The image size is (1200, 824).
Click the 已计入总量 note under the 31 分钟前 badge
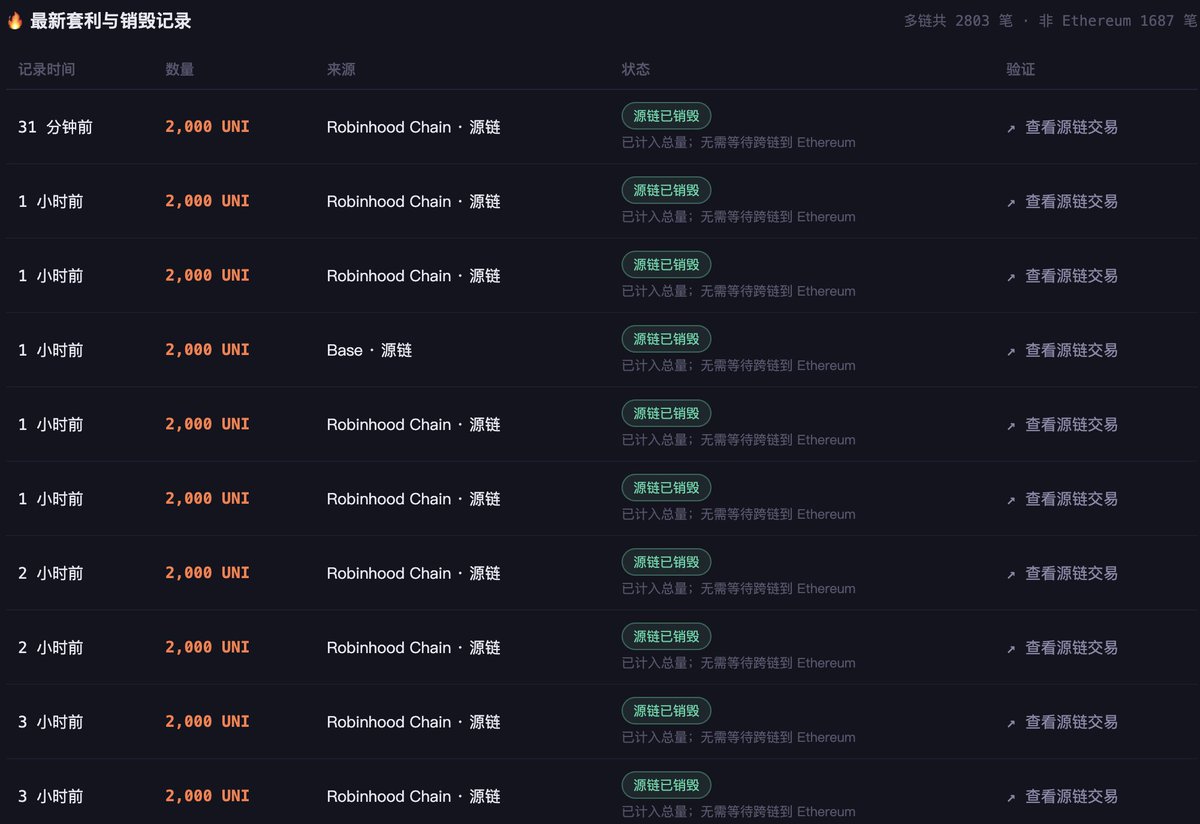[739, 143]
